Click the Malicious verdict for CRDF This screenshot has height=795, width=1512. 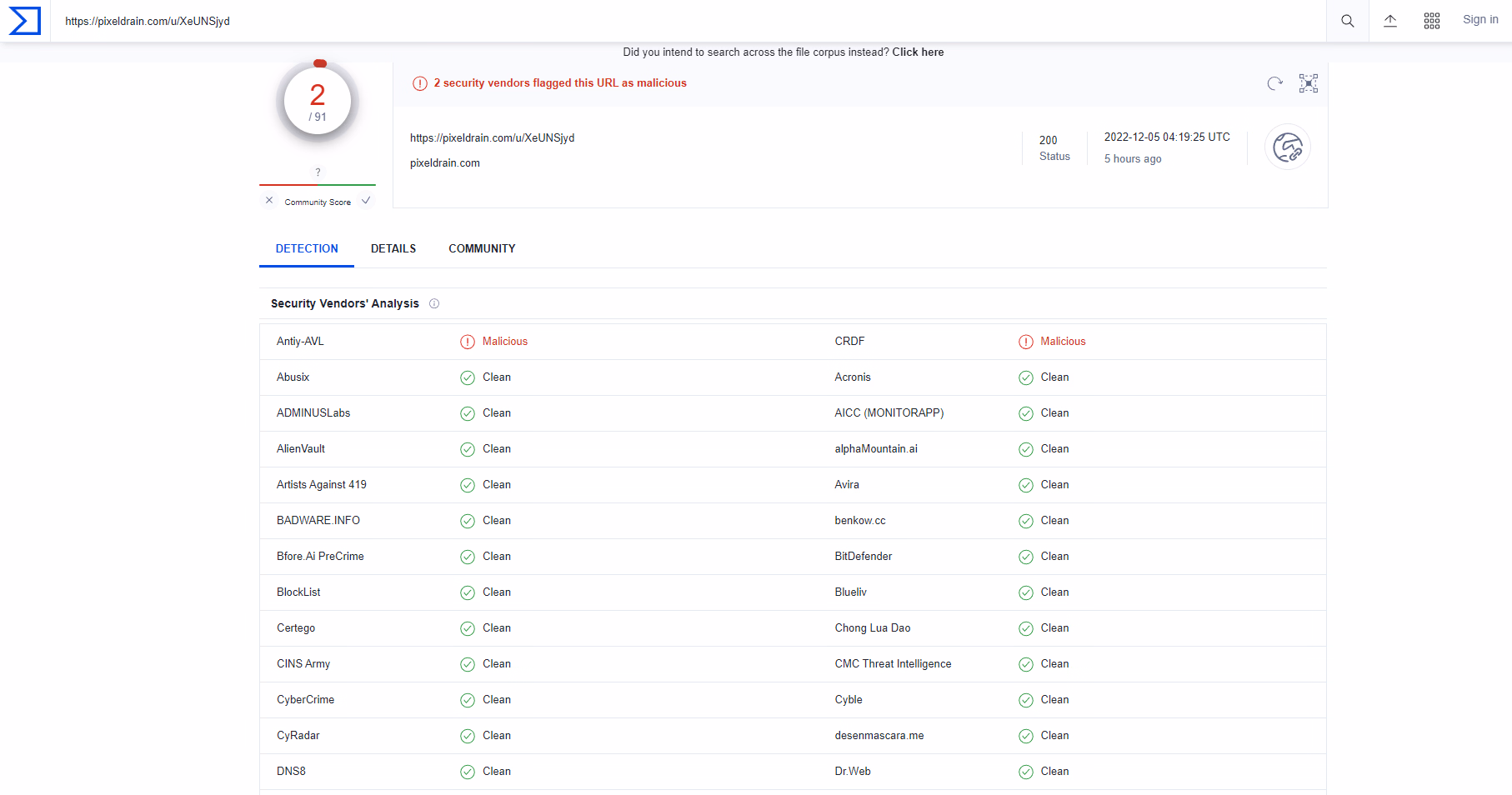coord(1064,342)
